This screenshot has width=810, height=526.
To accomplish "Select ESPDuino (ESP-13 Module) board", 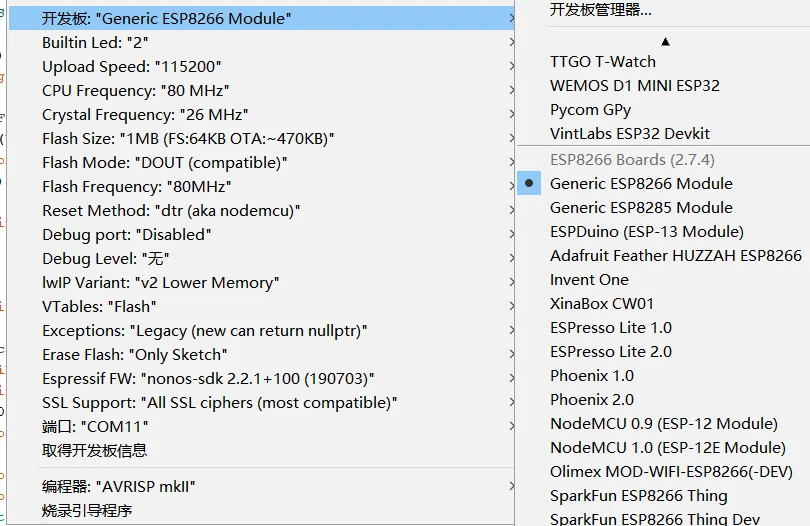I will [647, 232].
